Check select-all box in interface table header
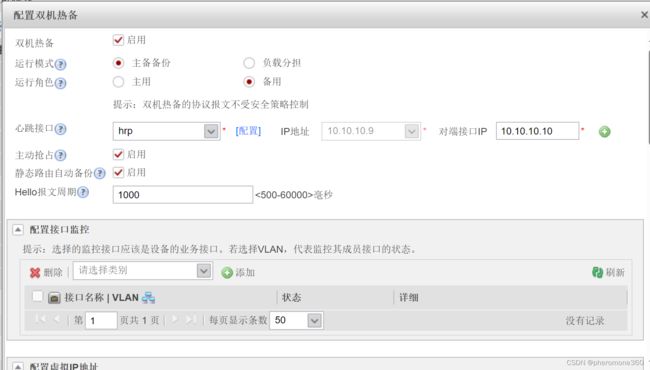This screenshot has height=370, width=650. pos(37,296)
